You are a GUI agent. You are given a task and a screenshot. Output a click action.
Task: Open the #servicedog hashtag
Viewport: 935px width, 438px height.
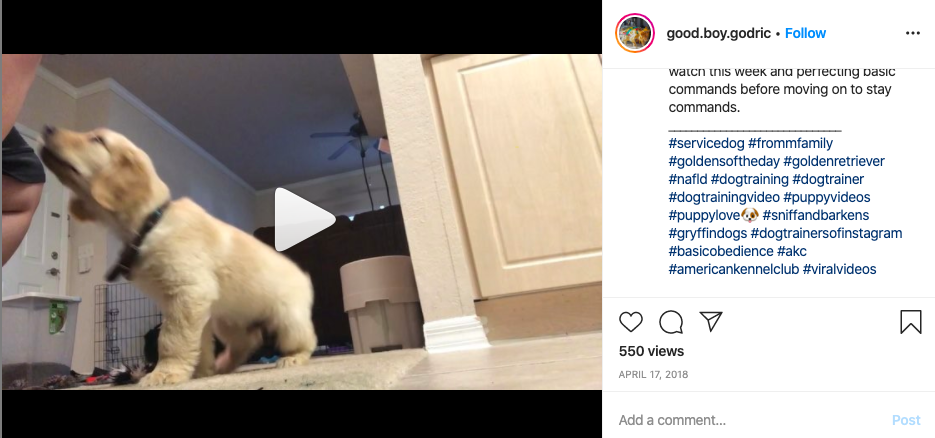(x=706, y=144)
